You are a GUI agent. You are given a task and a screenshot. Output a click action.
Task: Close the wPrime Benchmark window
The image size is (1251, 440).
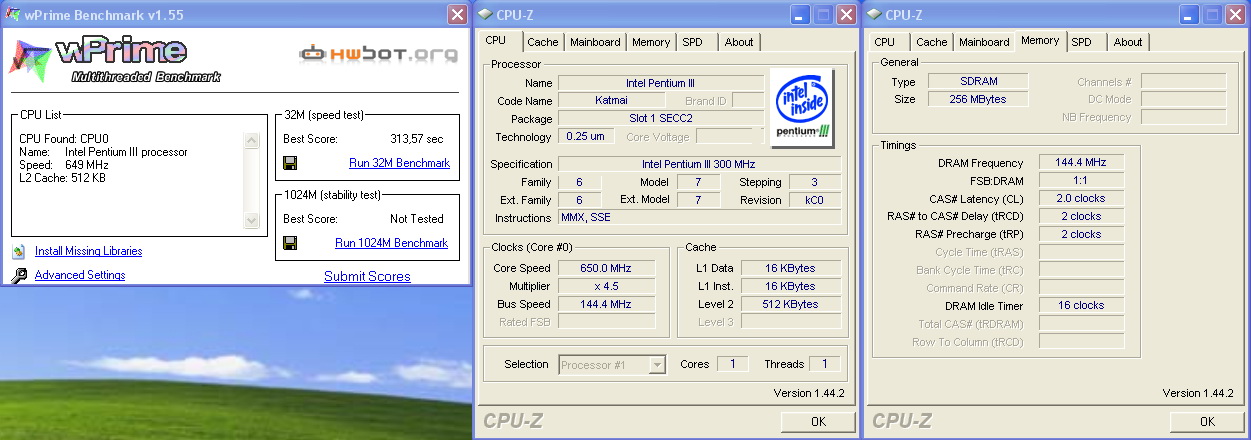tap(457, 14)
